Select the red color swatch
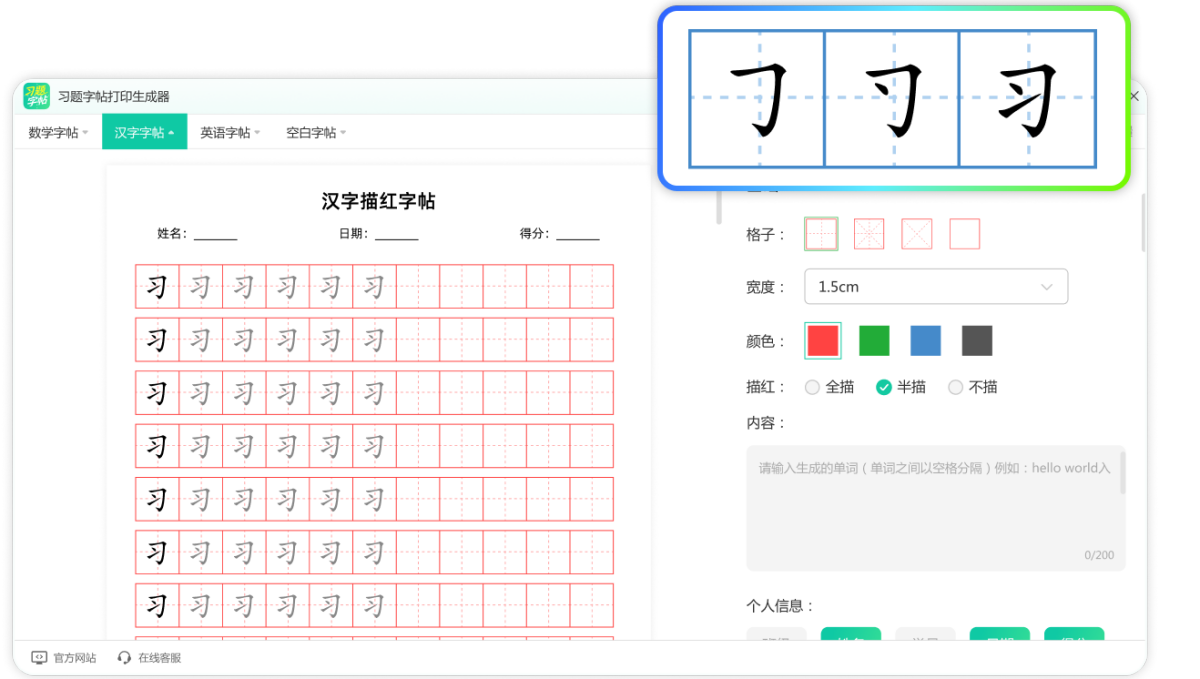Screen dimensions: 1200x679 (x=822, y=340)
